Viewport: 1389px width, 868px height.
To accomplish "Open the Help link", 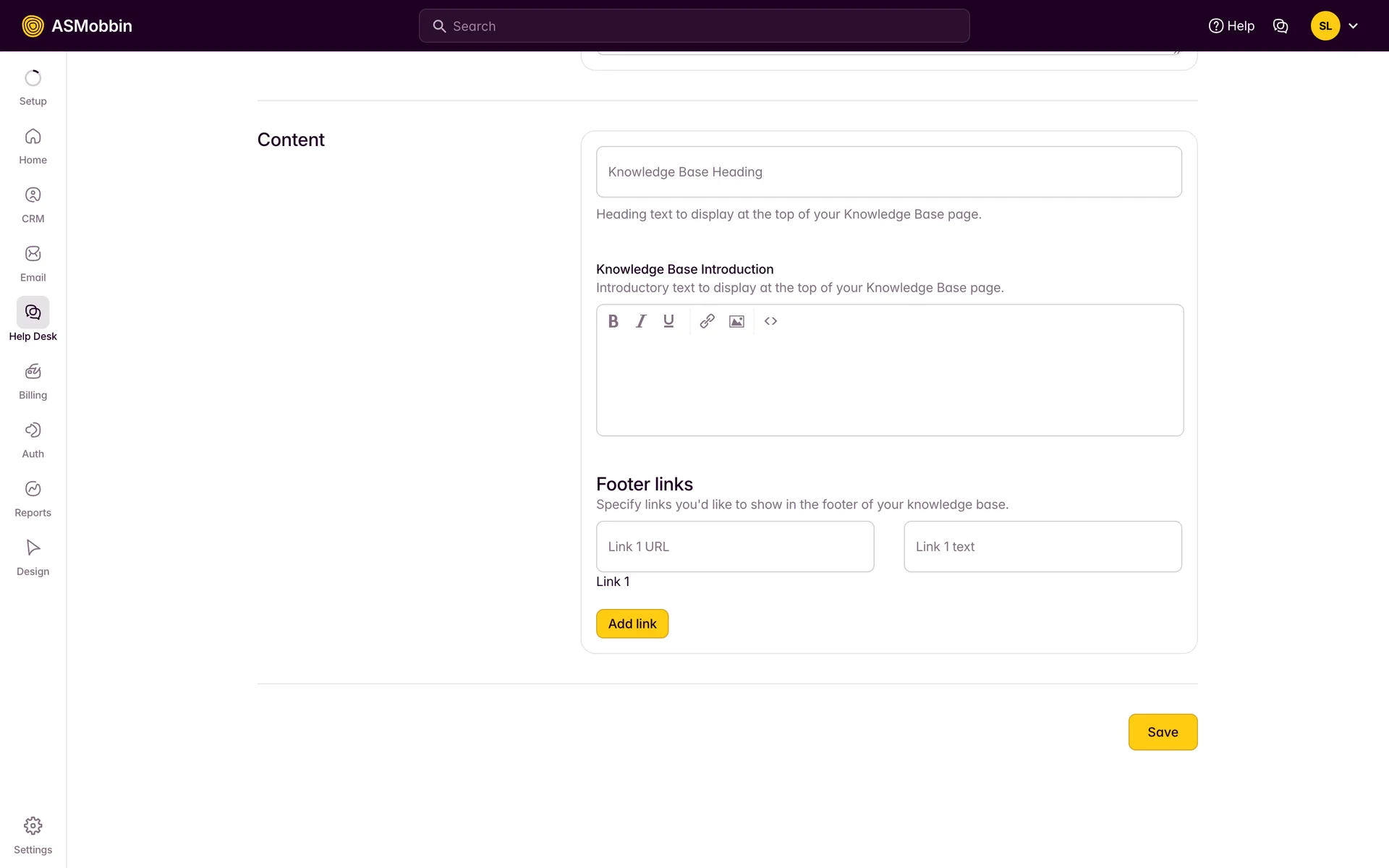I will click(x=1231, y=26).
